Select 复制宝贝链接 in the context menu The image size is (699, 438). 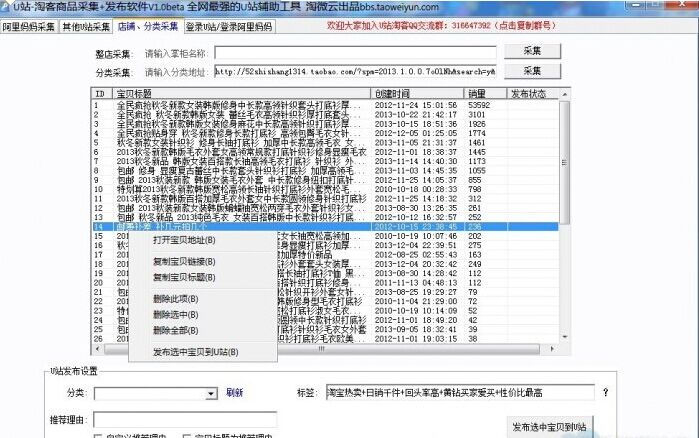[184, 261]
